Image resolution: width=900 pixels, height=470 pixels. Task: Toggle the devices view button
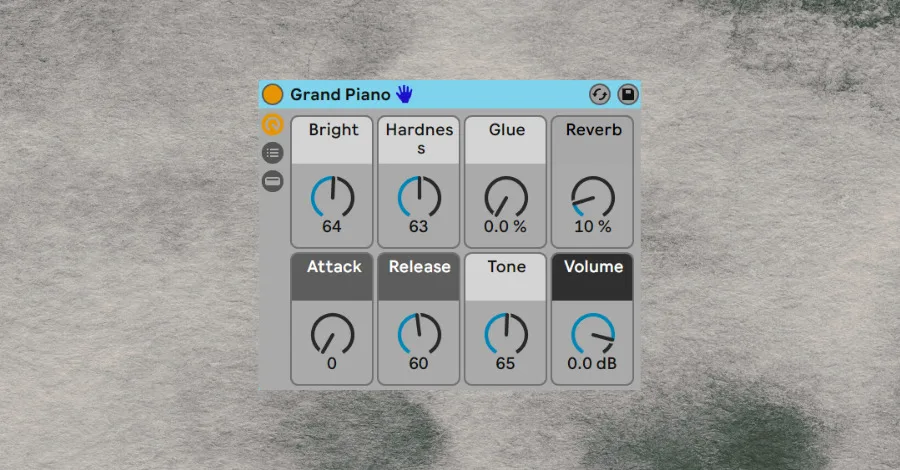coord(273,181)
